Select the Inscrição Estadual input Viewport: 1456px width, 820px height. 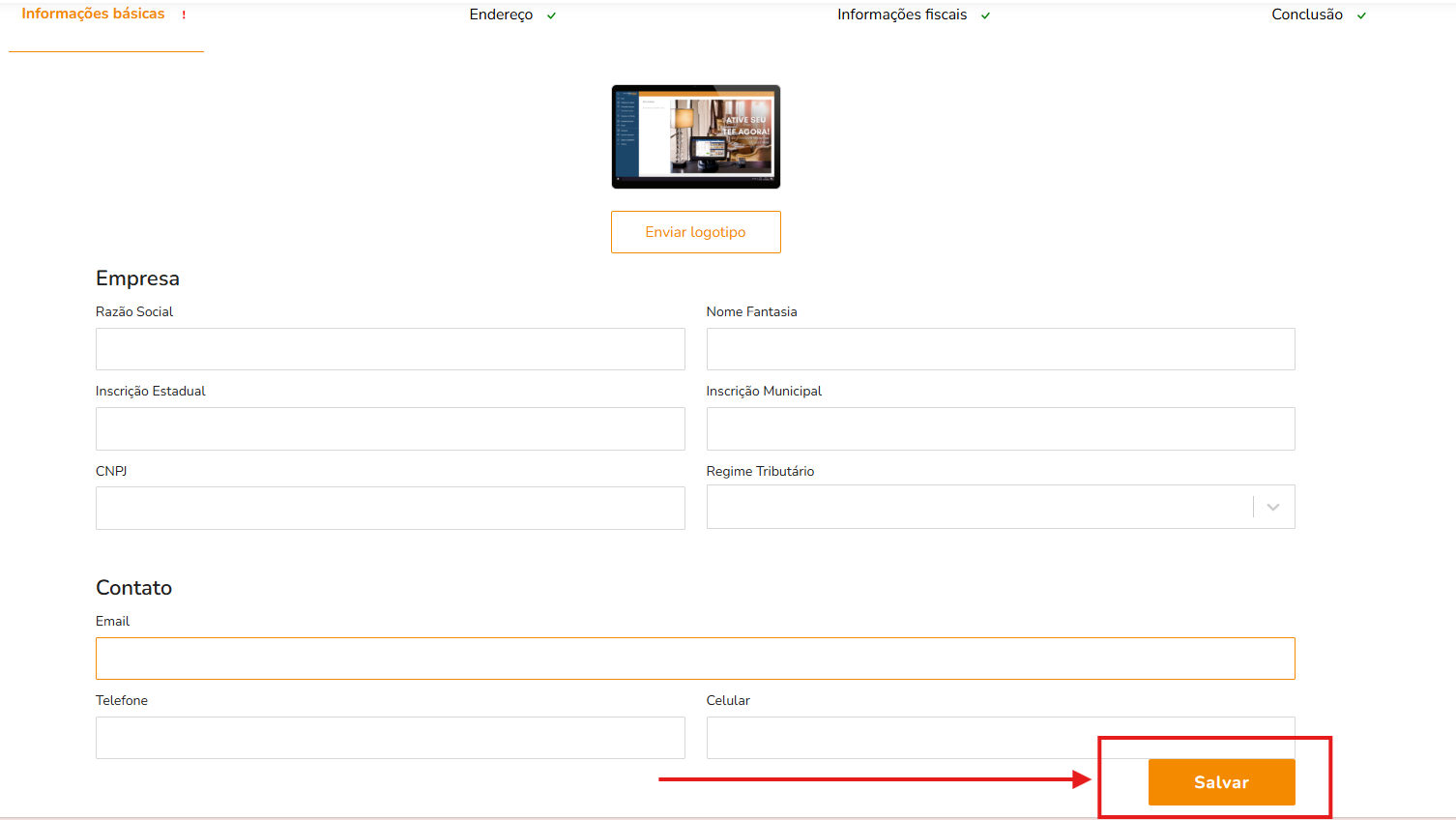click(391, 428)
